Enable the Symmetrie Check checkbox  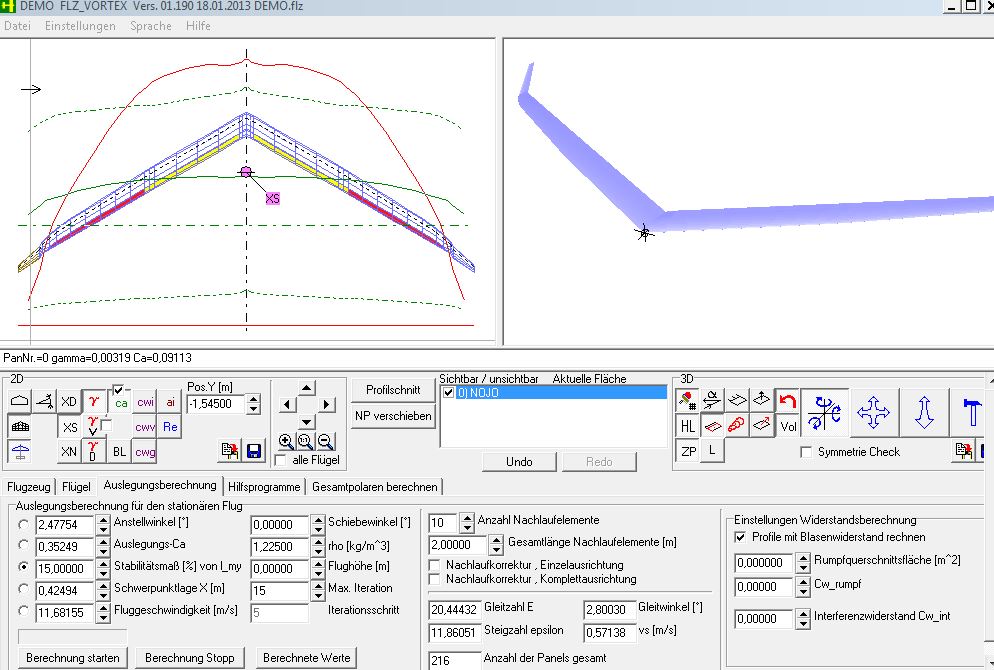[x=807, y=452]
